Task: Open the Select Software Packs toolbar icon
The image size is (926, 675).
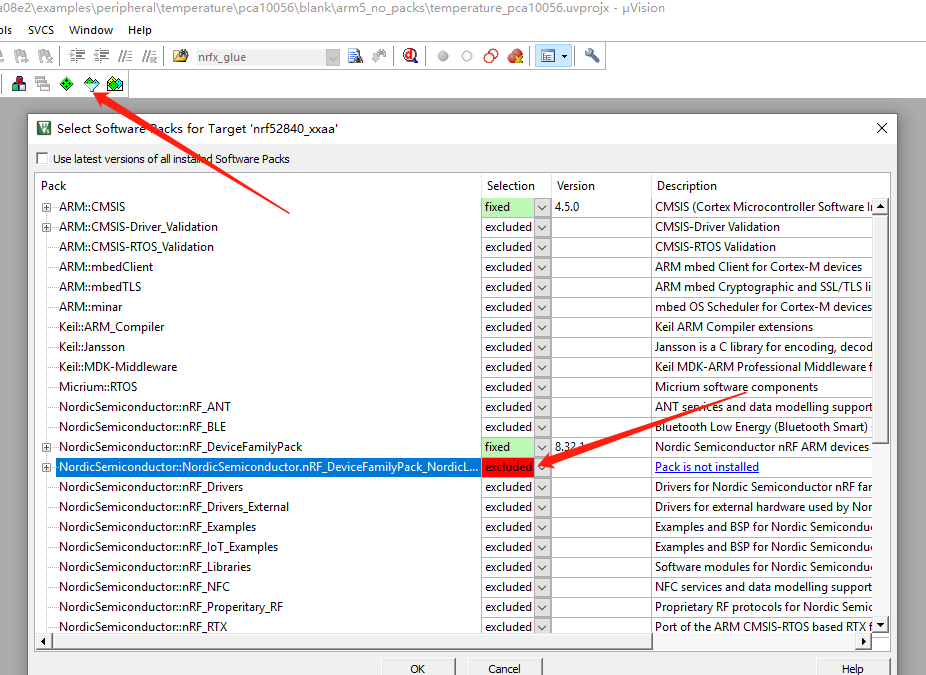Action: point(90,84)
